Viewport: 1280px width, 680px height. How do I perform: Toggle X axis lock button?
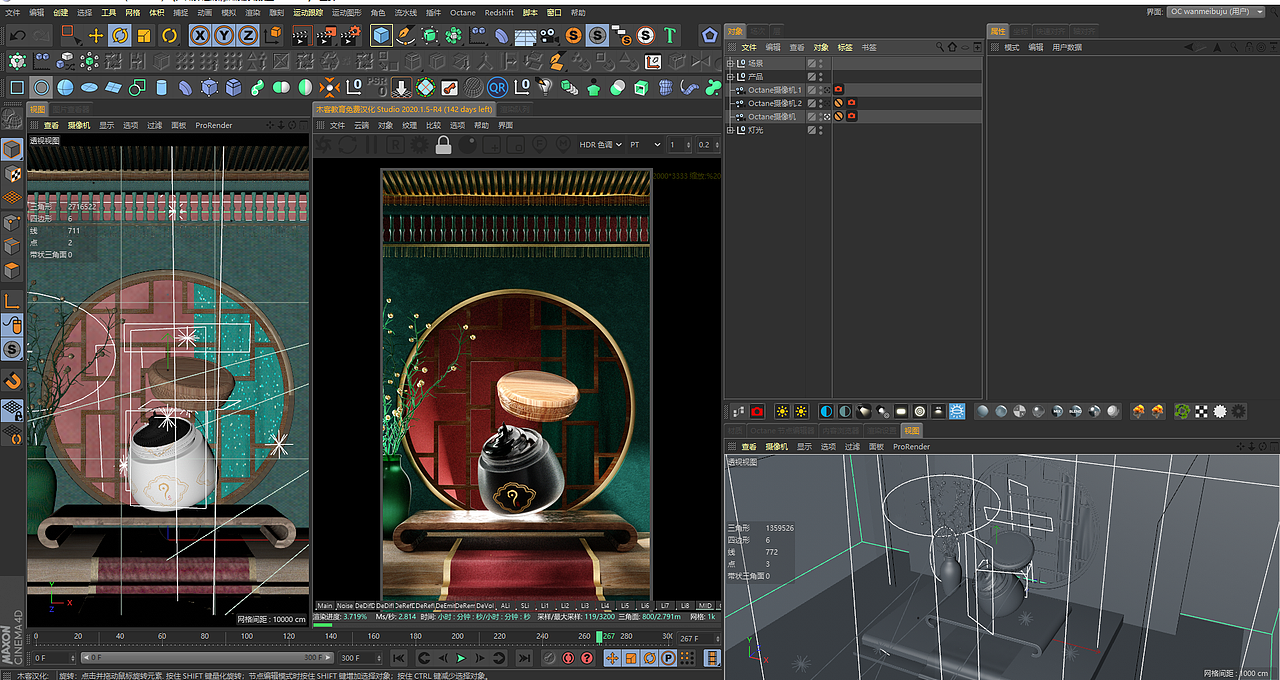(x=200, y=35)
